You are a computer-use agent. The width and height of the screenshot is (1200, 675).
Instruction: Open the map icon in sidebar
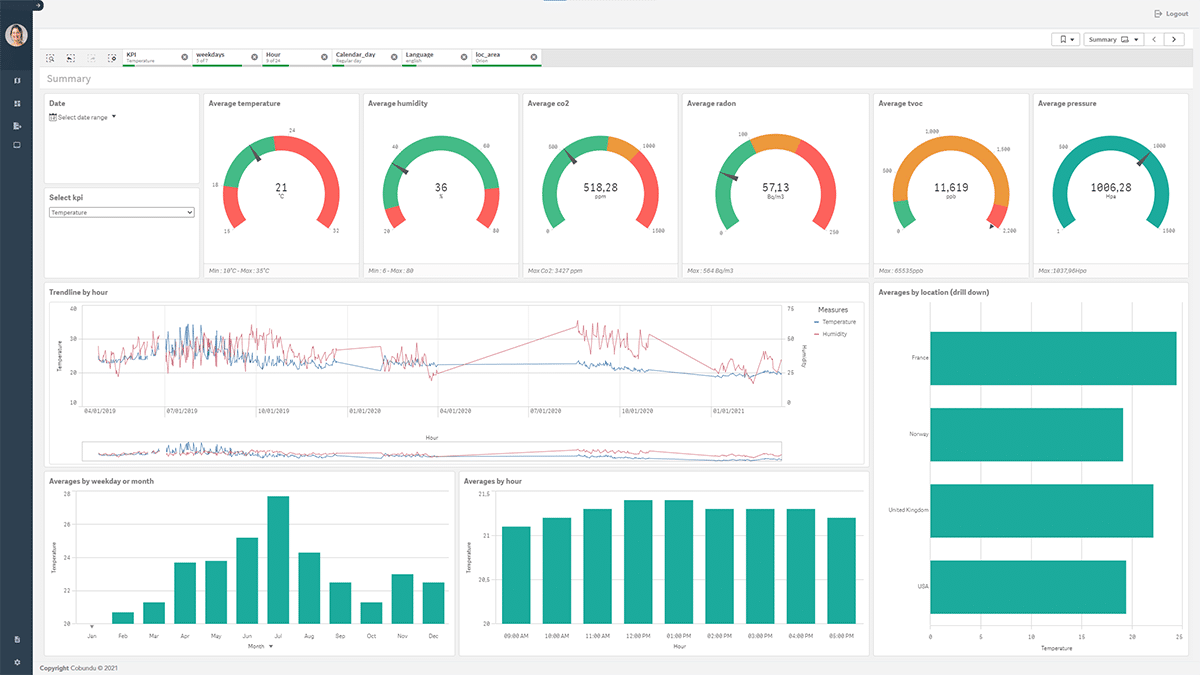[17, 80]
